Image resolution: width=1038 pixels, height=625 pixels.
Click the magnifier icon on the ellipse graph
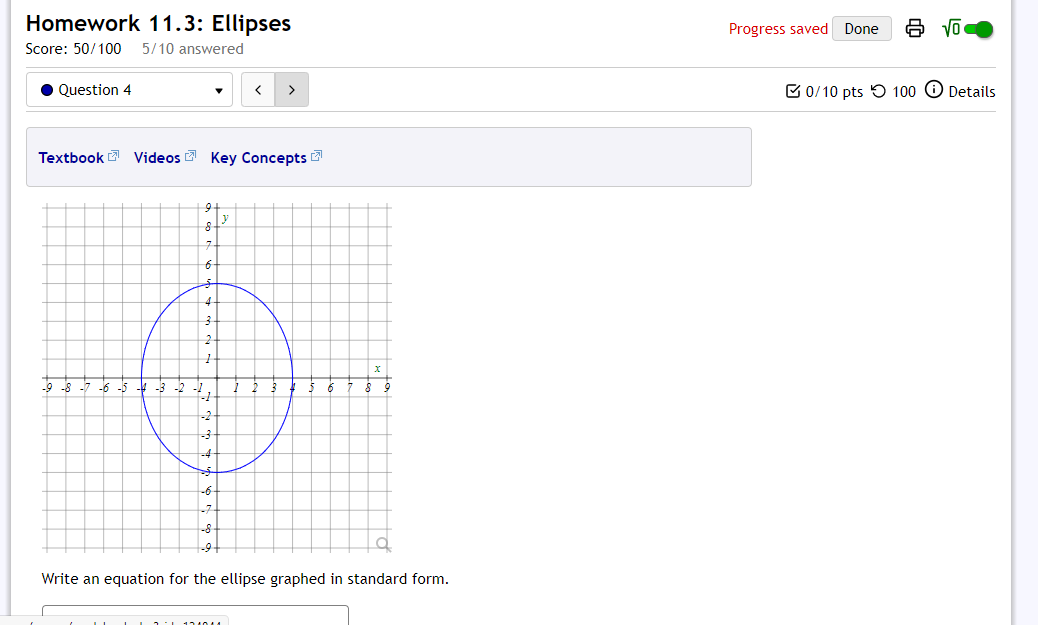[382, 543]
